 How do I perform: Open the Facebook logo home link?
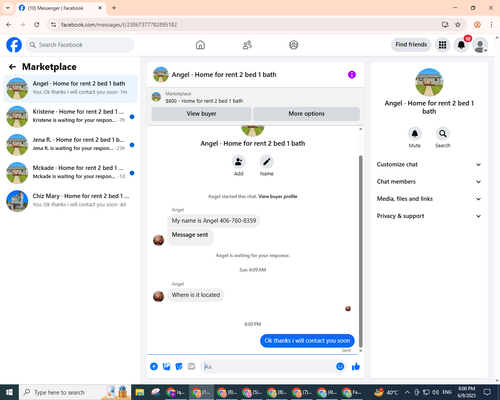pos(14,45)
